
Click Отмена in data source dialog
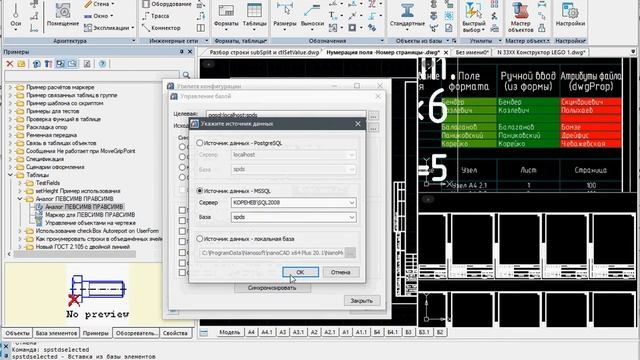[340, 272]
